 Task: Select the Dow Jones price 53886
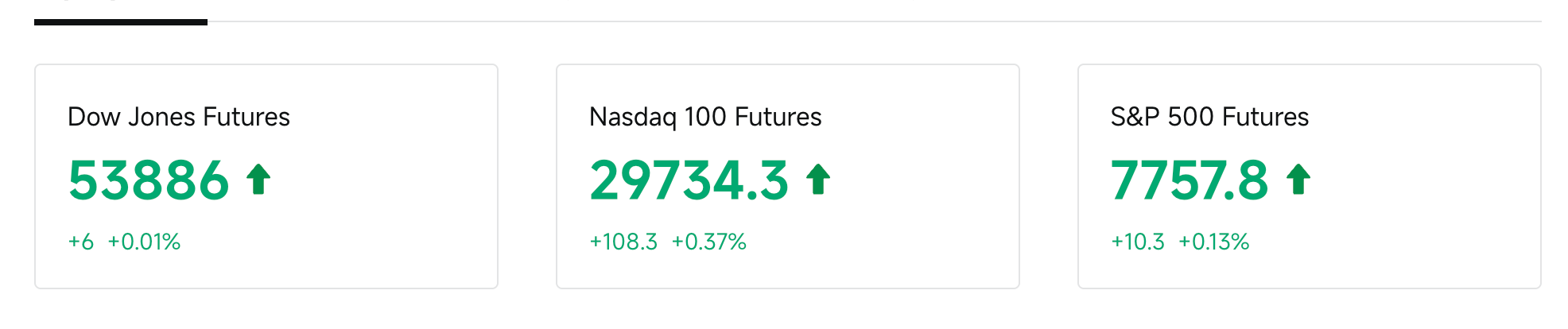(149, 180)
